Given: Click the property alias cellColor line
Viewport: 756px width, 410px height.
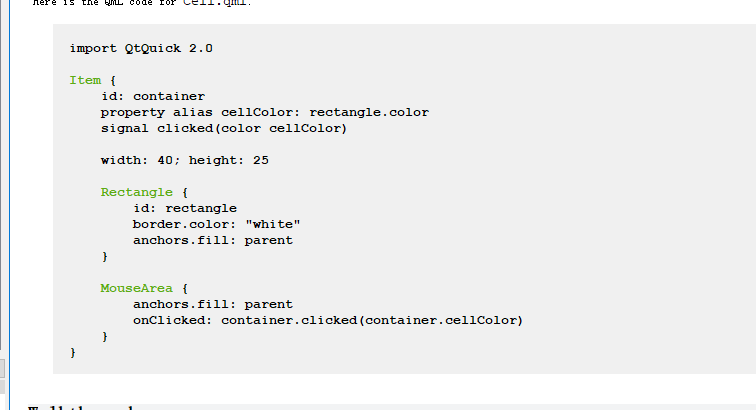Looking at the screenshot, I should (x=265, y=112).
